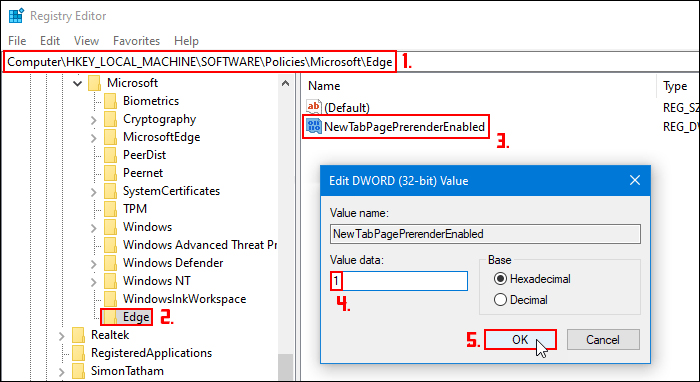Viewport: 700px width, 382px height.
Task: Click the tree scrollbar up arrow
Action: [x=285, y=83]
